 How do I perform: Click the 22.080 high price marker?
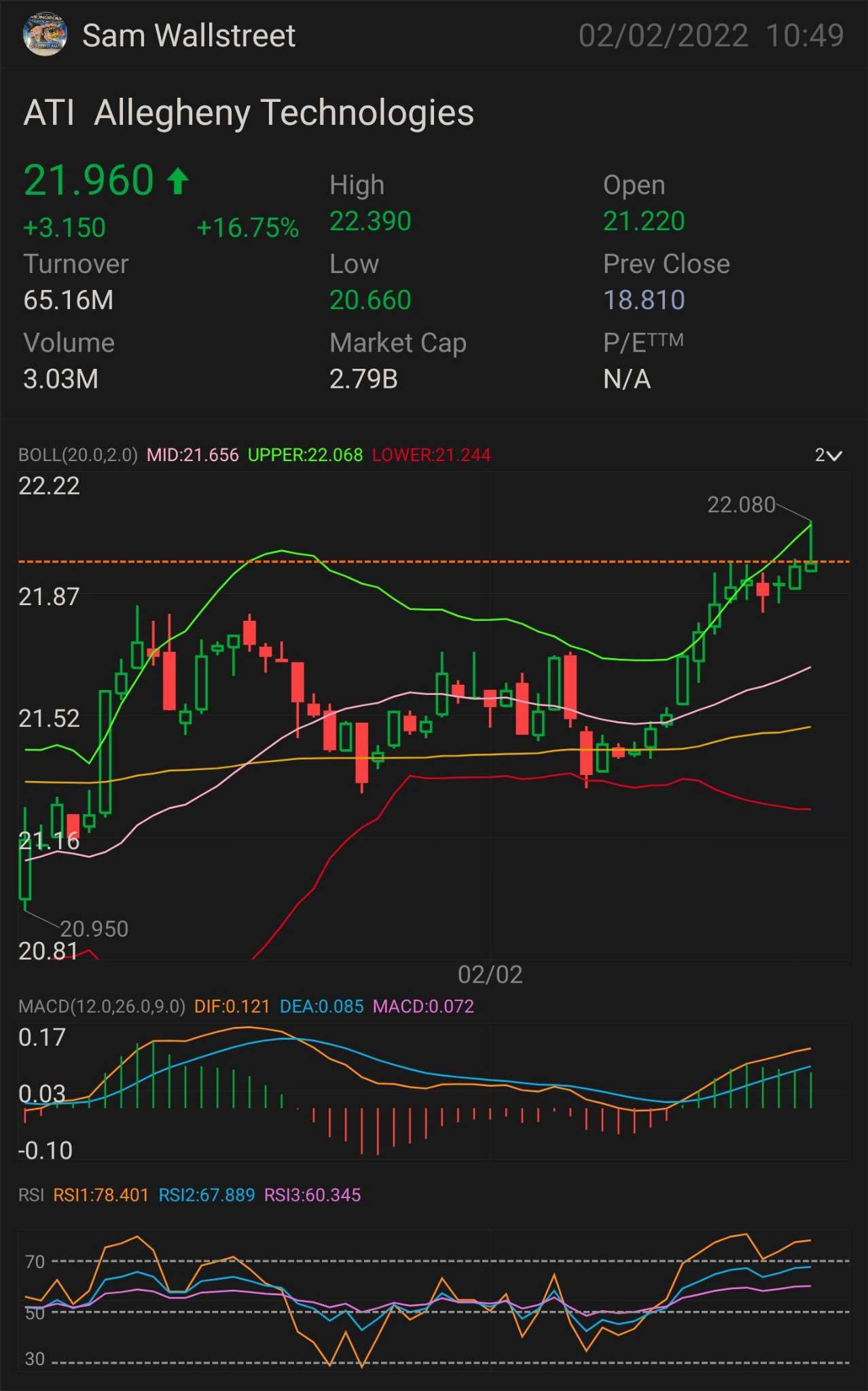click(x=741, y=505)
